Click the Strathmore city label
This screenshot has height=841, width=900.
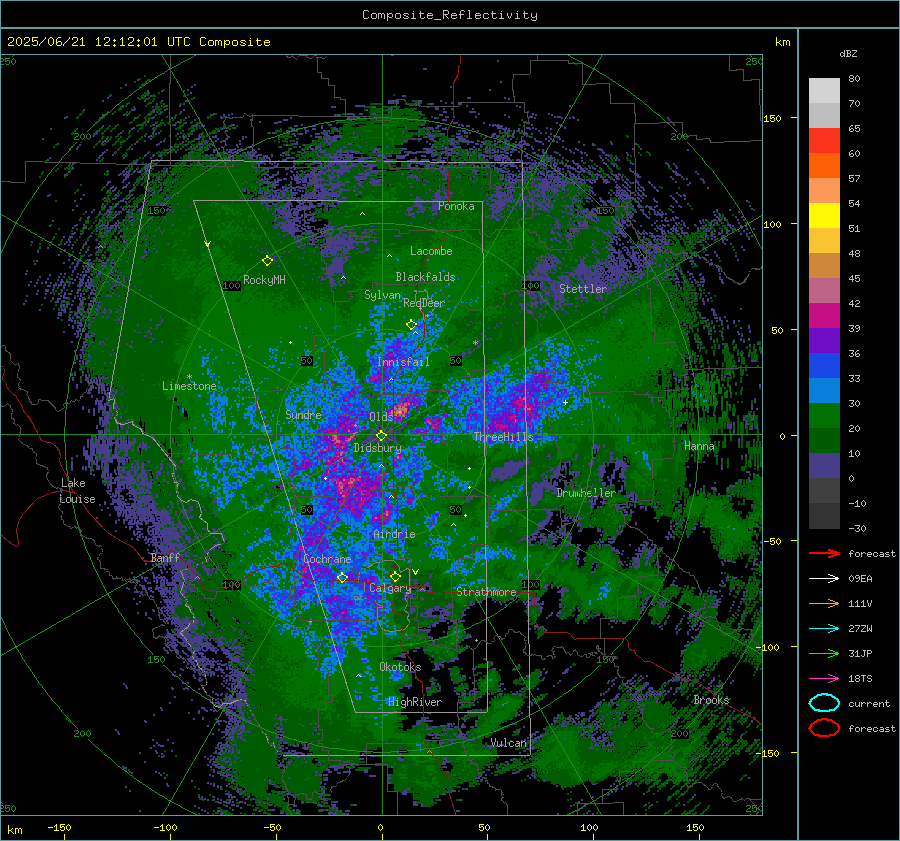click(x=486, y=592)
